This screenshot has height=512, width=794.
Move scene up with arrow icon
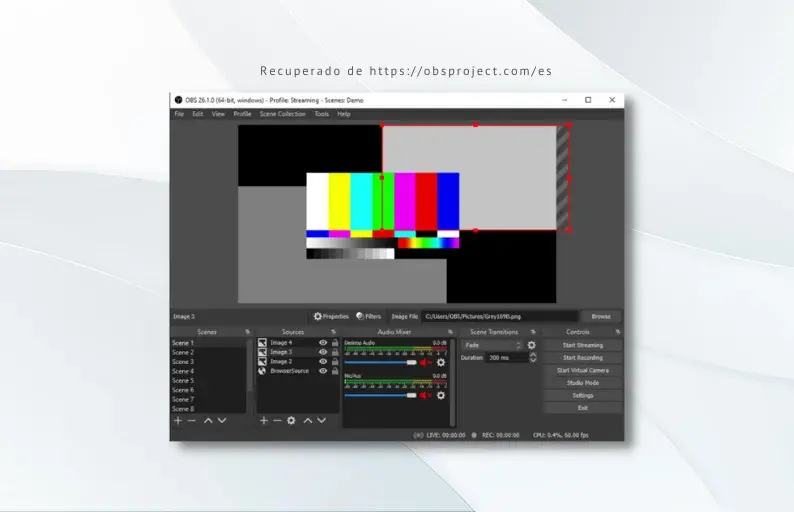pyautogui.click(x=208, y=420)
